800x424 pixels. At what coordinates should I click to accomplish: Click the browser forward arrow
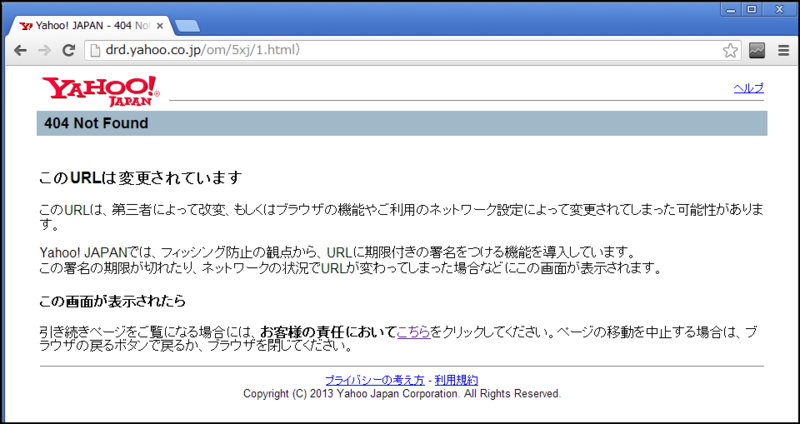(x=44, y=50)
